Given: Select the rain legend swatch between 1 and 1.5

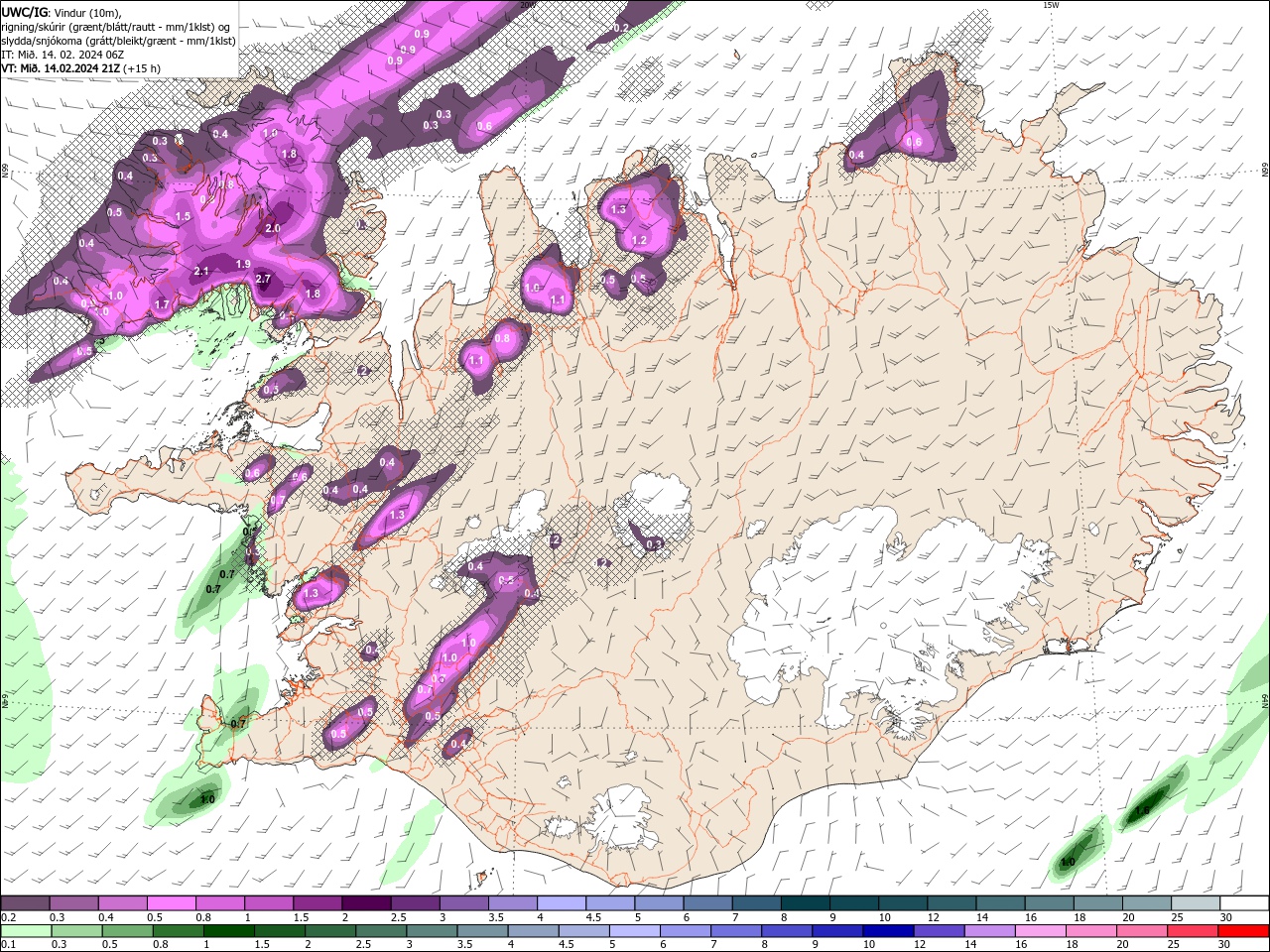Looking at the screenshot, I should 229,931.
